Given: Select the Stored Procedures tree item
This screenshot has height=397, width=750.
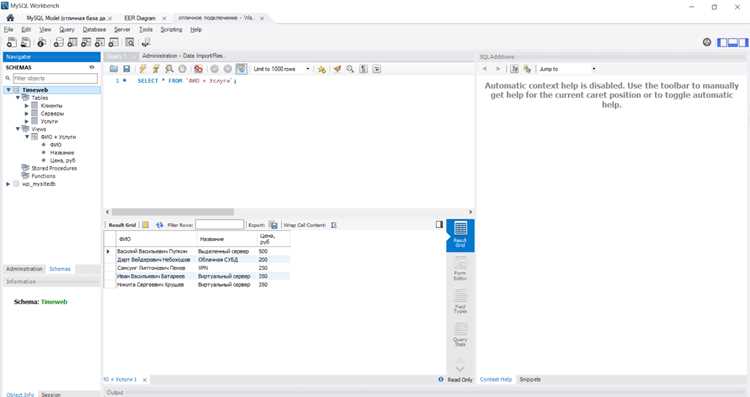Looking at the screenshot, I should click(54, 168).
